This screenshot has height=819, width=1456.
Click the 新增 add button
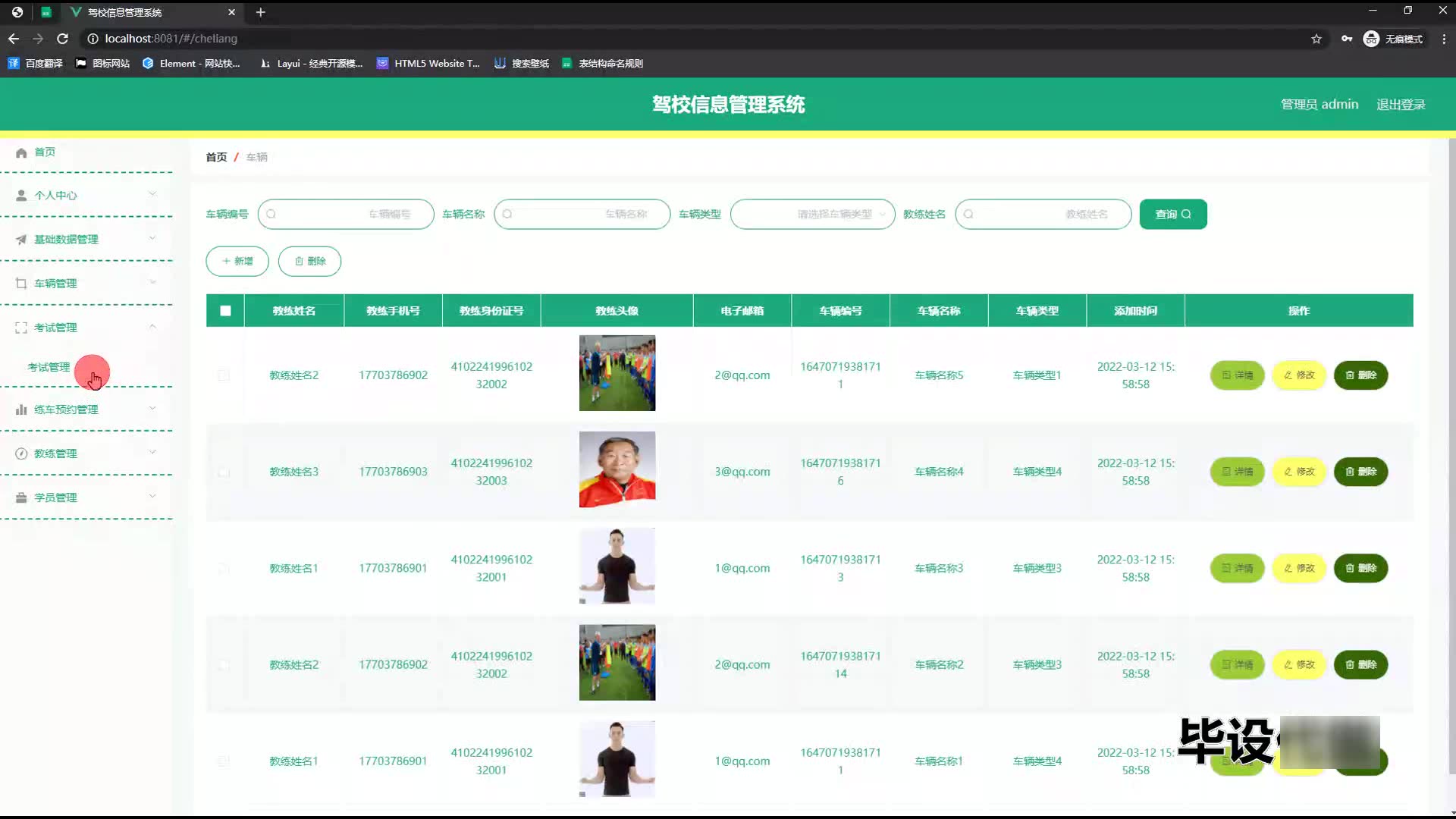[237, 261]
